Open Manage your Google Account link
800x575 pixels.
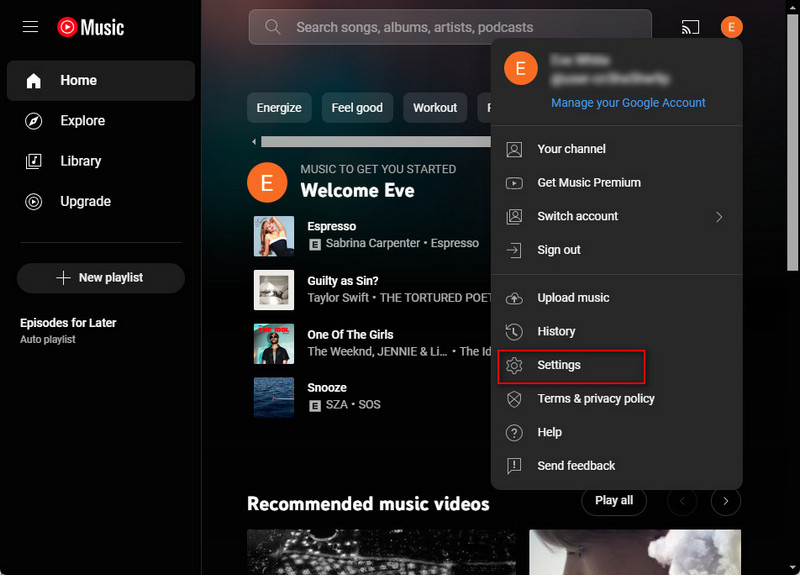click(628, 103)
